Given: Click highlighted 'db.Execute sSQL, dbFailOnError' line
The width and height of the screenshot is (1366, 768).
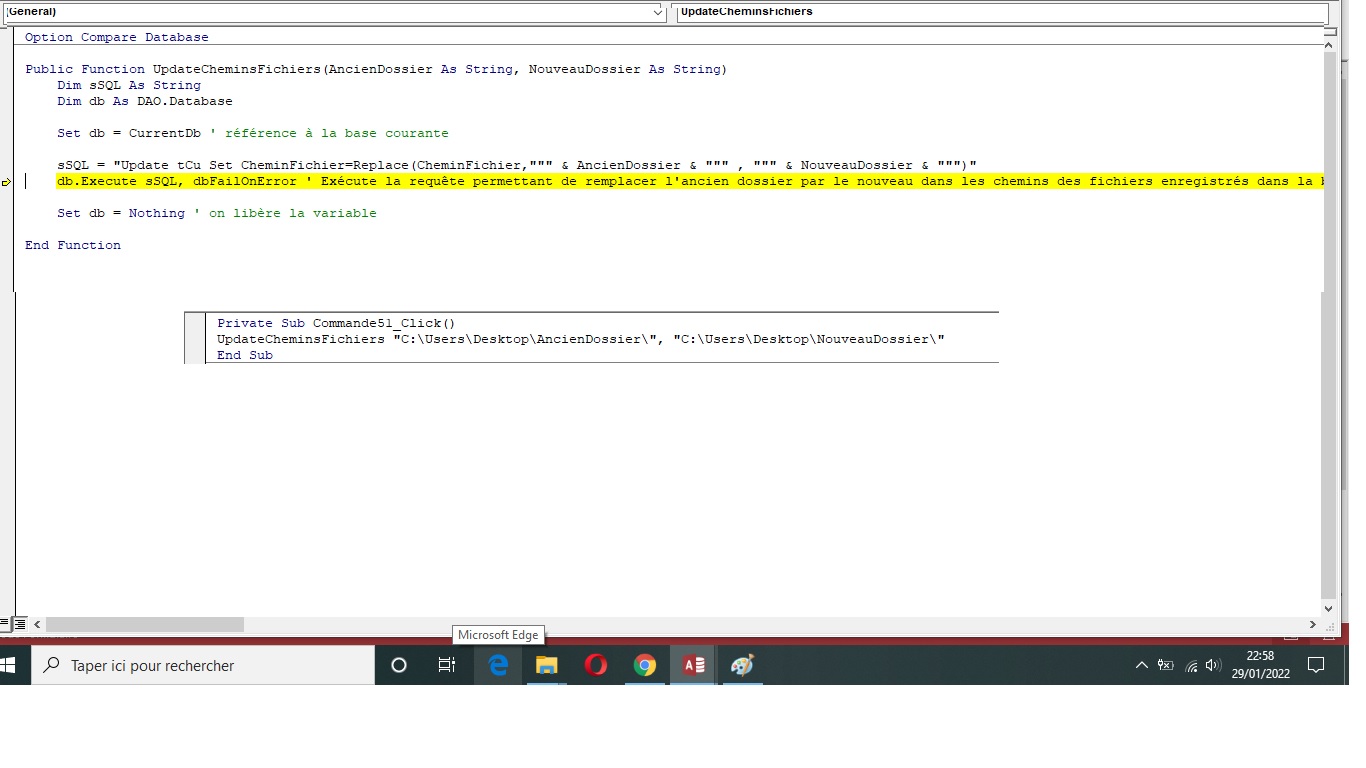Looking at the screenshot, I should click(691, 181).
